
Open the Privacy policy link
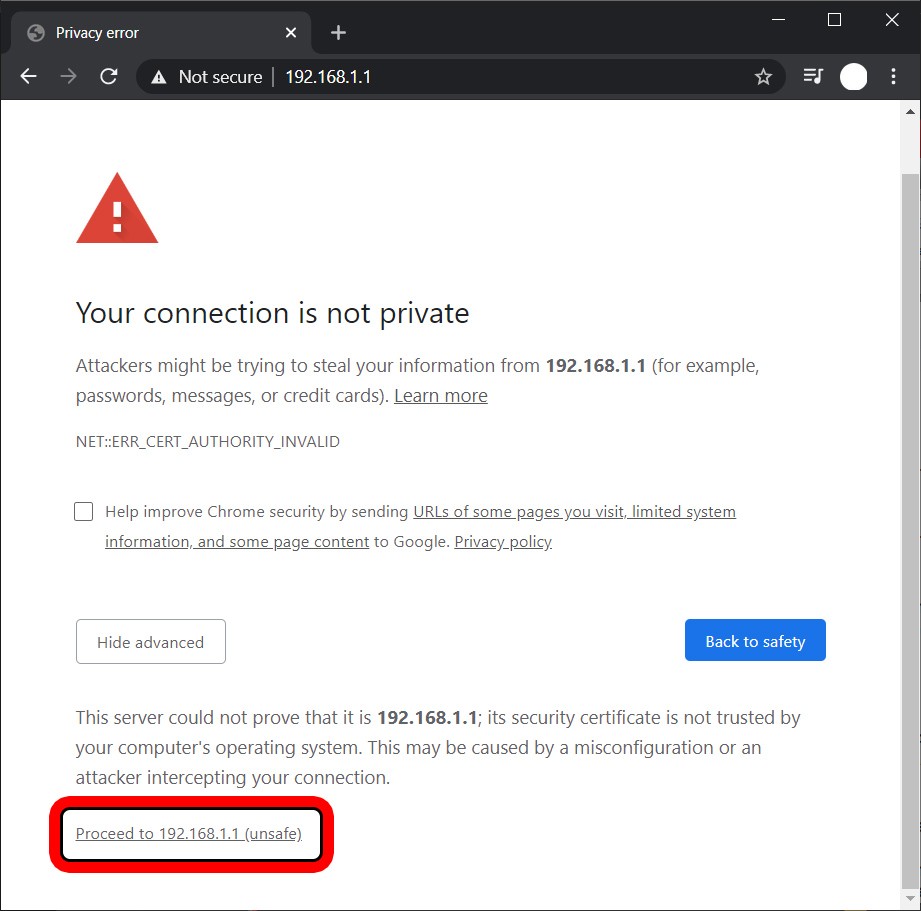(503, 542)
